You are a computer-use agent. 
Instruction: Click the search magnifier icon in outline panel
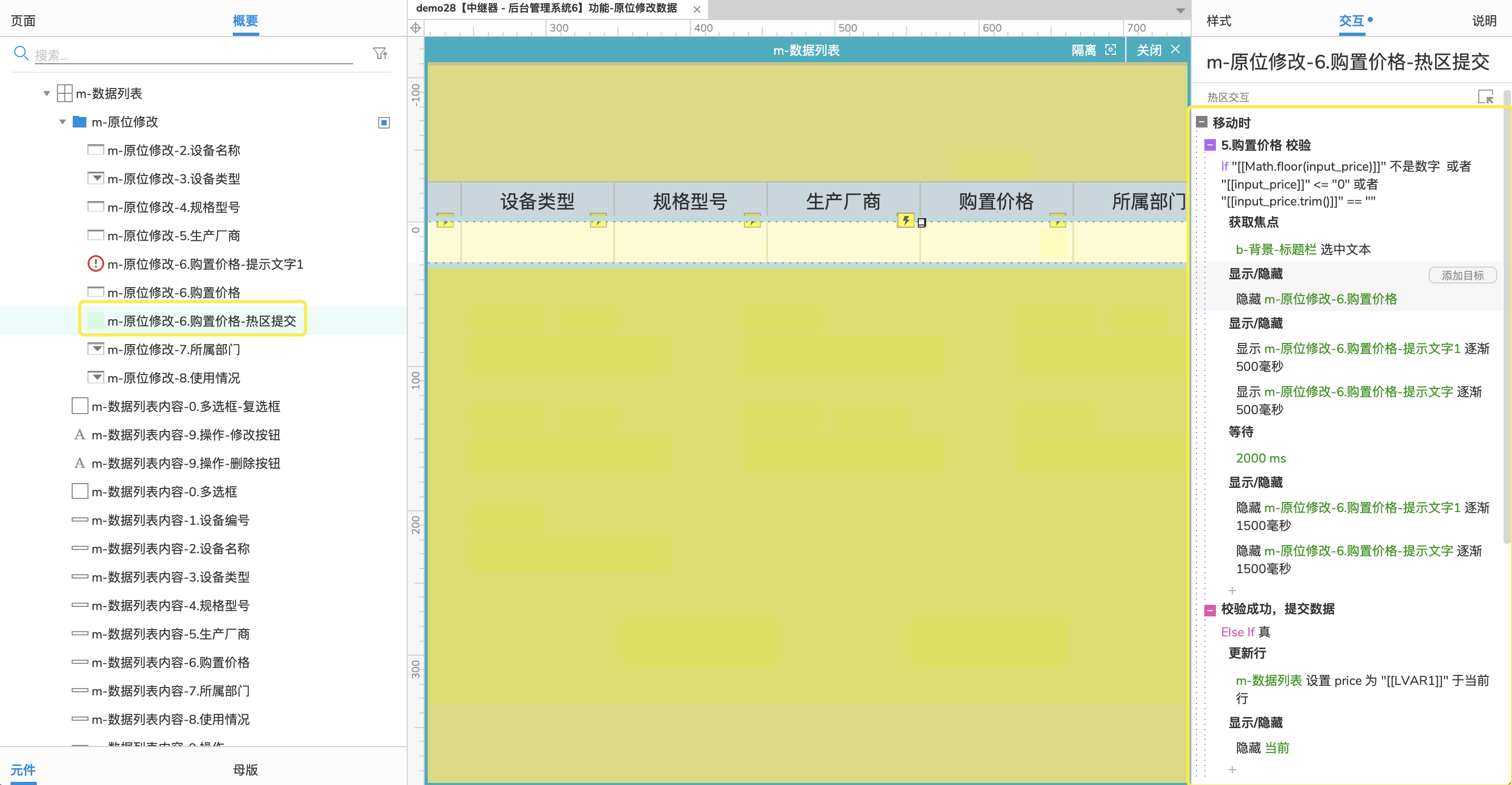(21, 53)
